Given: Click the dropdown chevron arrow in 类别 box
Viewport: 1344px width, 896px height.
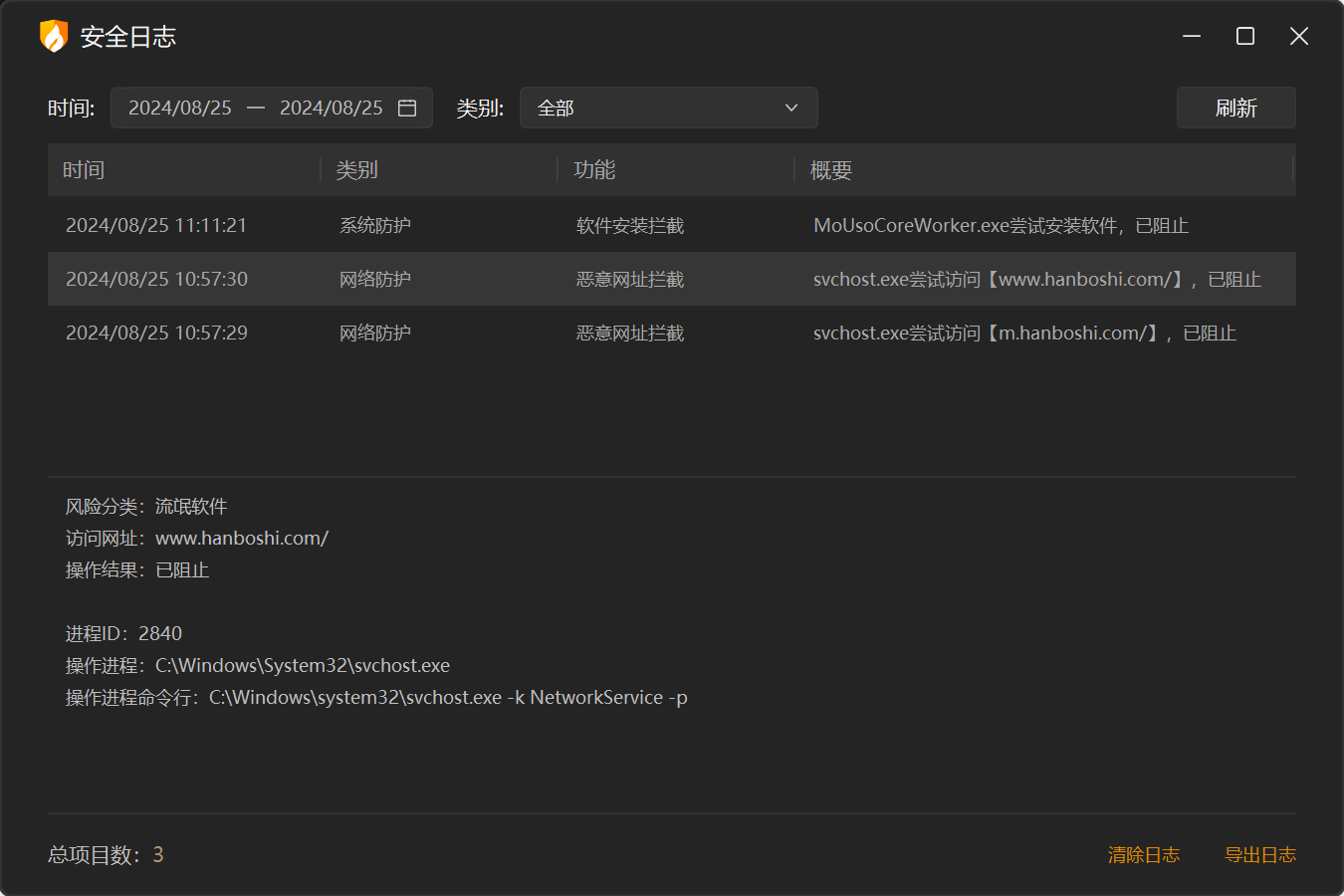Looking at the screenshot, I should click(x=791, y=108).
